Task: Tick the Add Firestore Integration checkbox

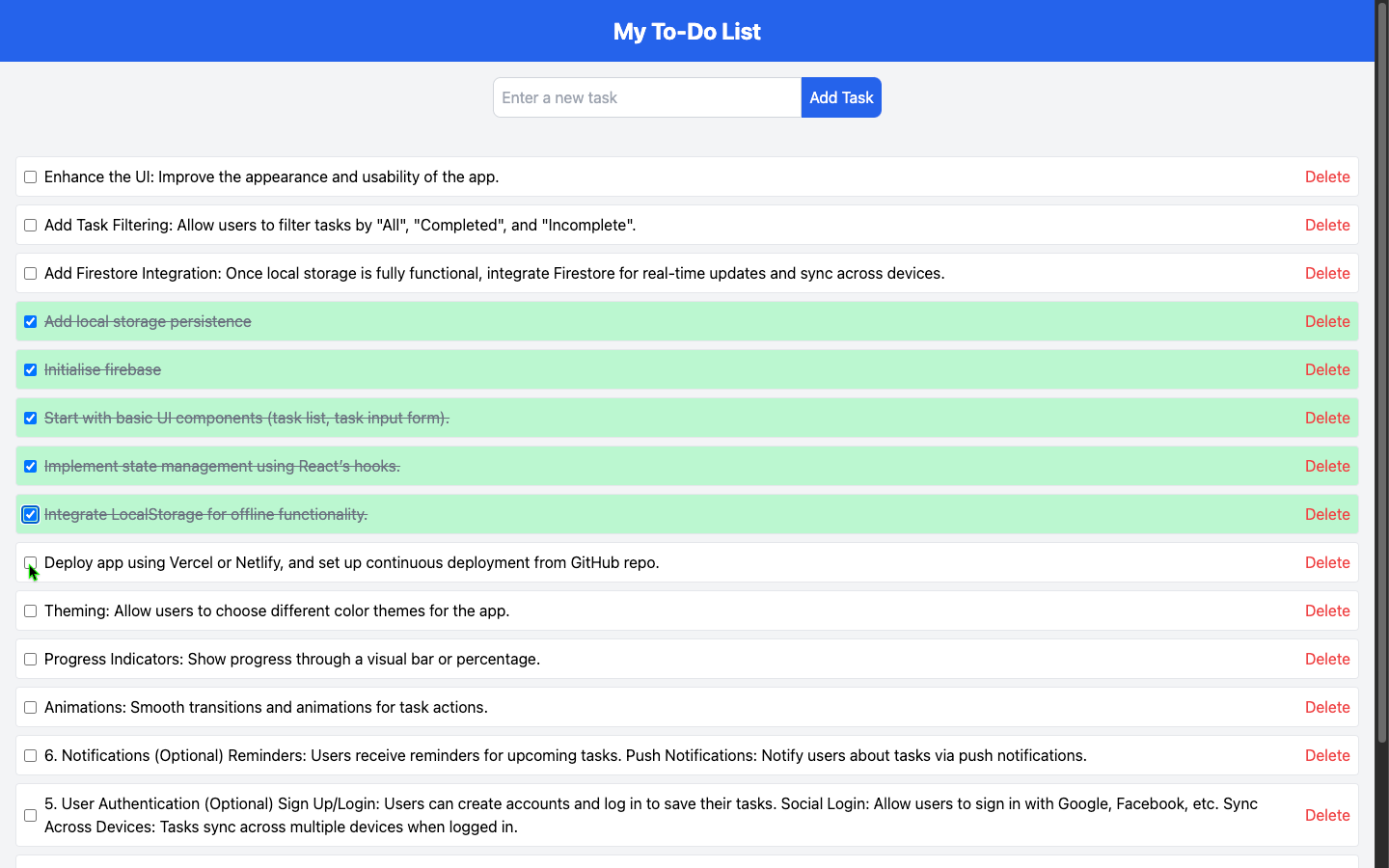Action: 31,274
